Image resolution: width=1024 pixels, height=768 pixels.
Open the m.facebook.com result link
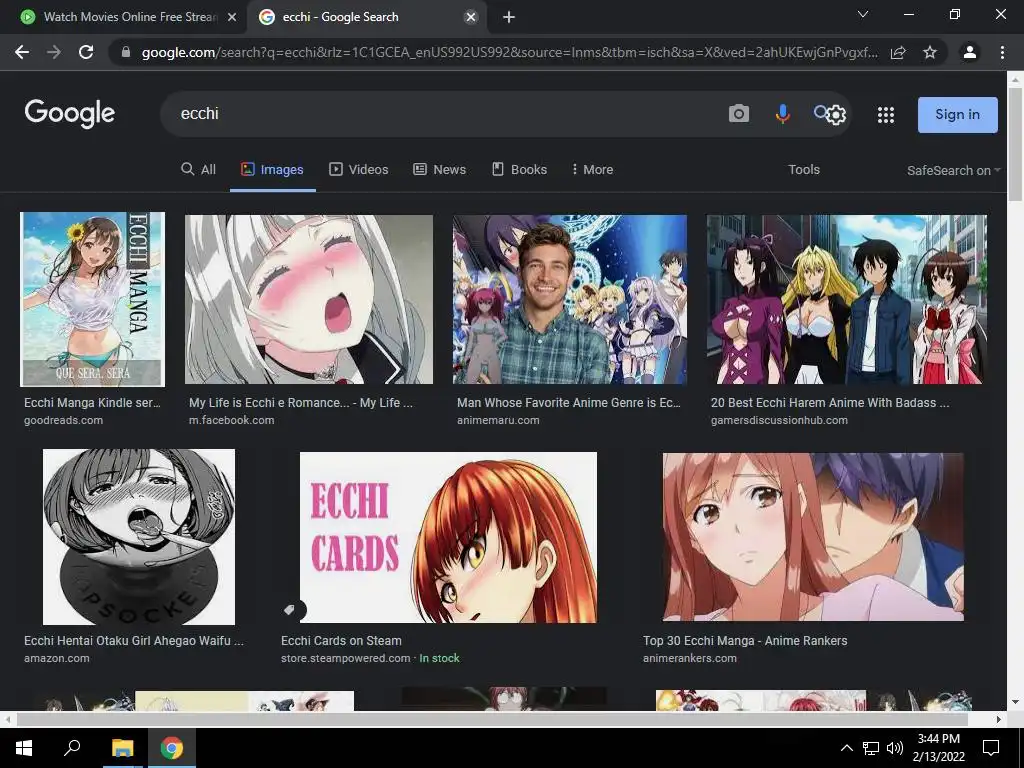coord(231,420)
